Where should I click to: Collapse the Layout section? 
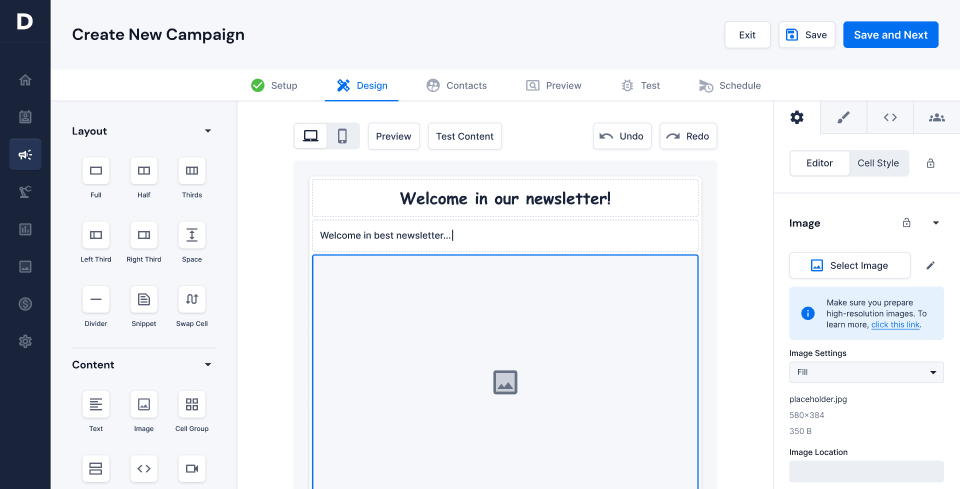pyautogui.click(x=208, y=131)
